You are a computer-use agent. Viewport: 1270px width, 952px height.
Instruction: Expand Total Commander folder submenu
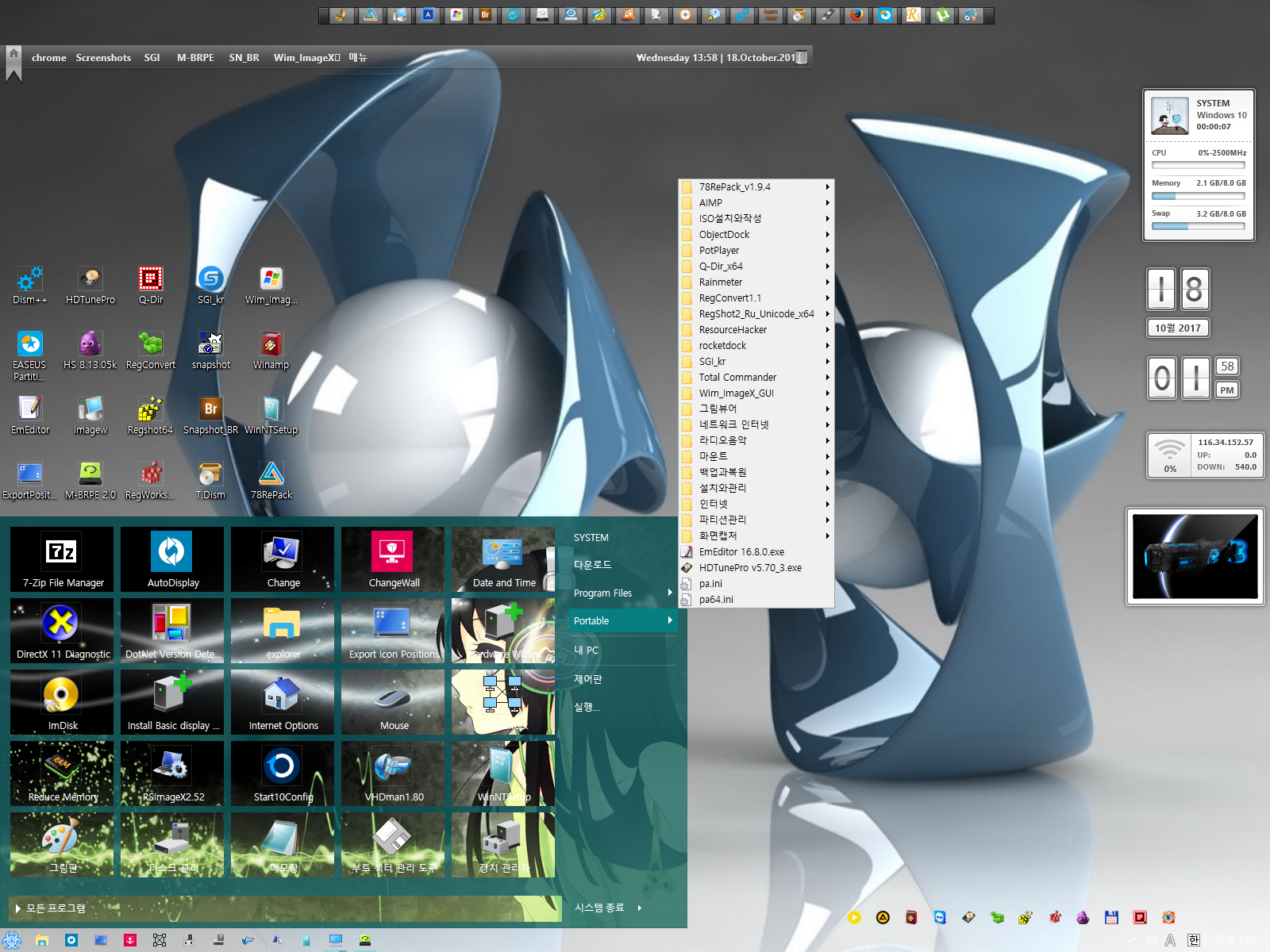756,378
